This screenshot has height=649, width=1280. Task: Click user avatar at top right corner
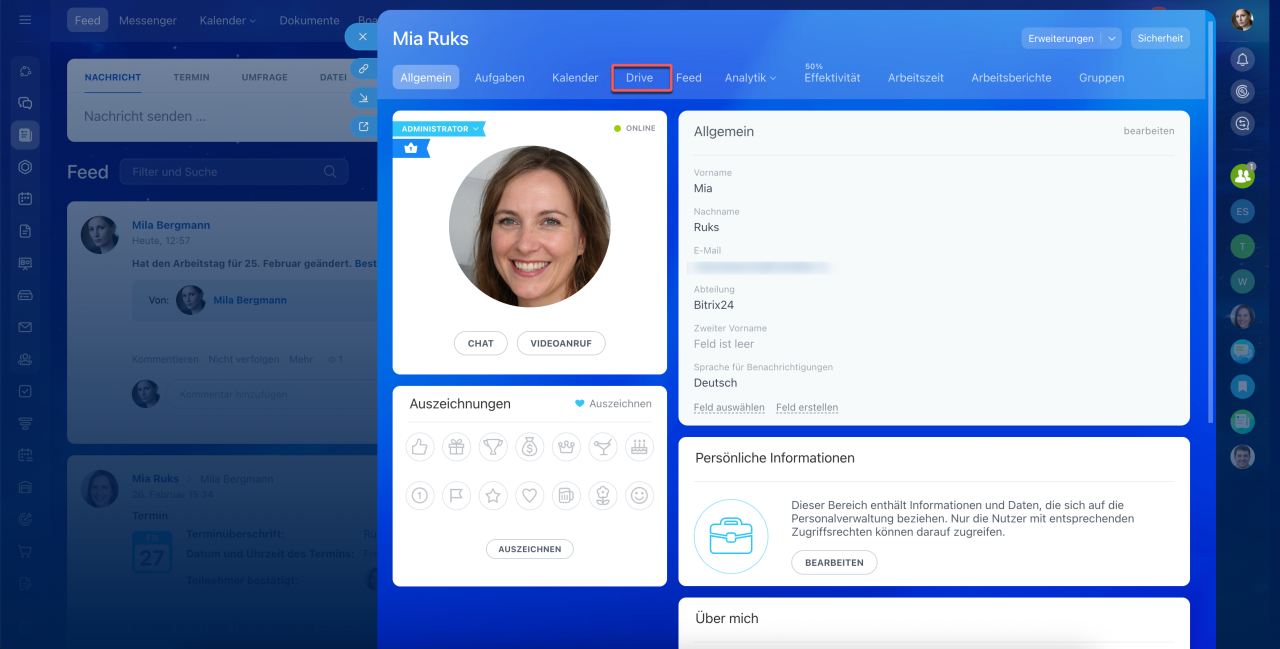coord(1242,19)
